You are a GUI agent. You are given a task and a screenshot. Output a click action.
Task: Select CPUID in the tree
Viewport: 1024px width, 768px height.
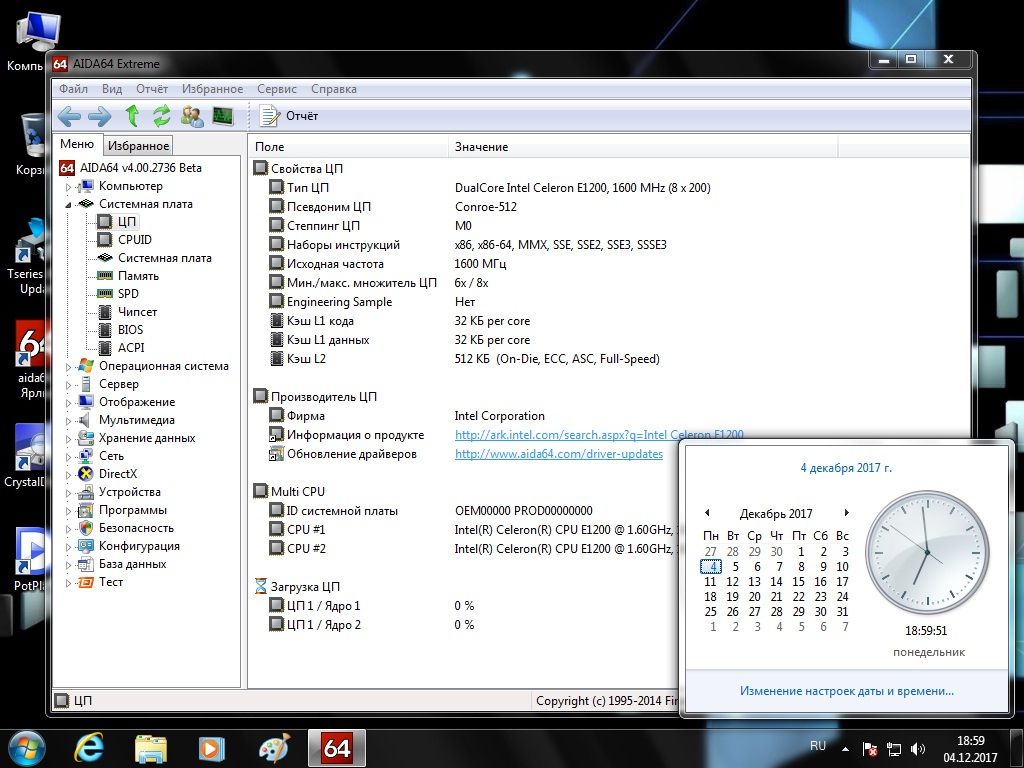pyautogui.click(x=135, y=240)
